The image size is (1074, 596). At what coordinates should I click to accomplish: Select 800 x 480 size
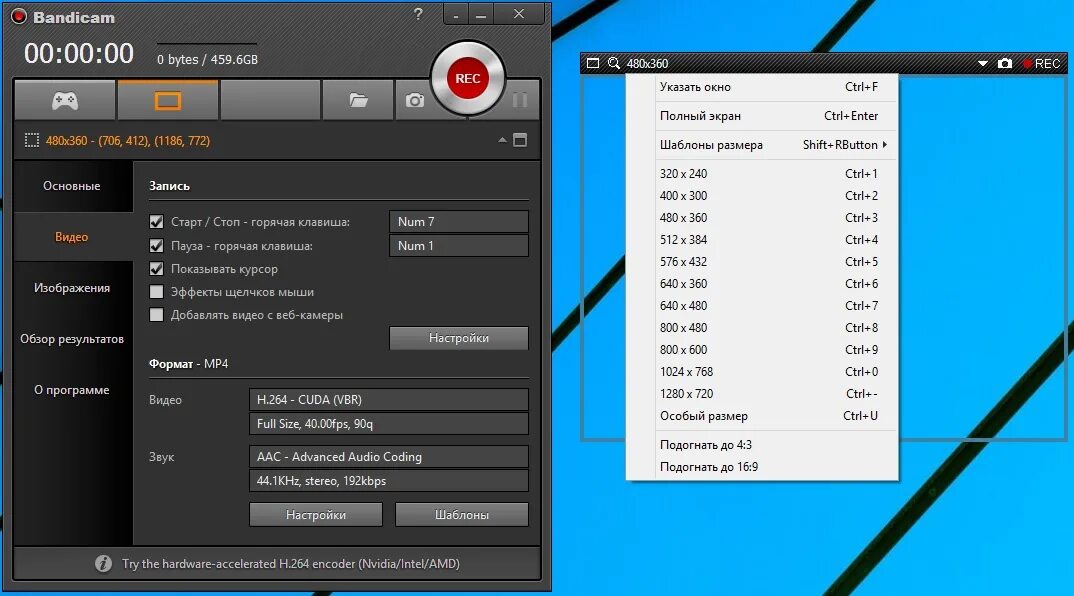pyautogui.click(x=762, y=327)
